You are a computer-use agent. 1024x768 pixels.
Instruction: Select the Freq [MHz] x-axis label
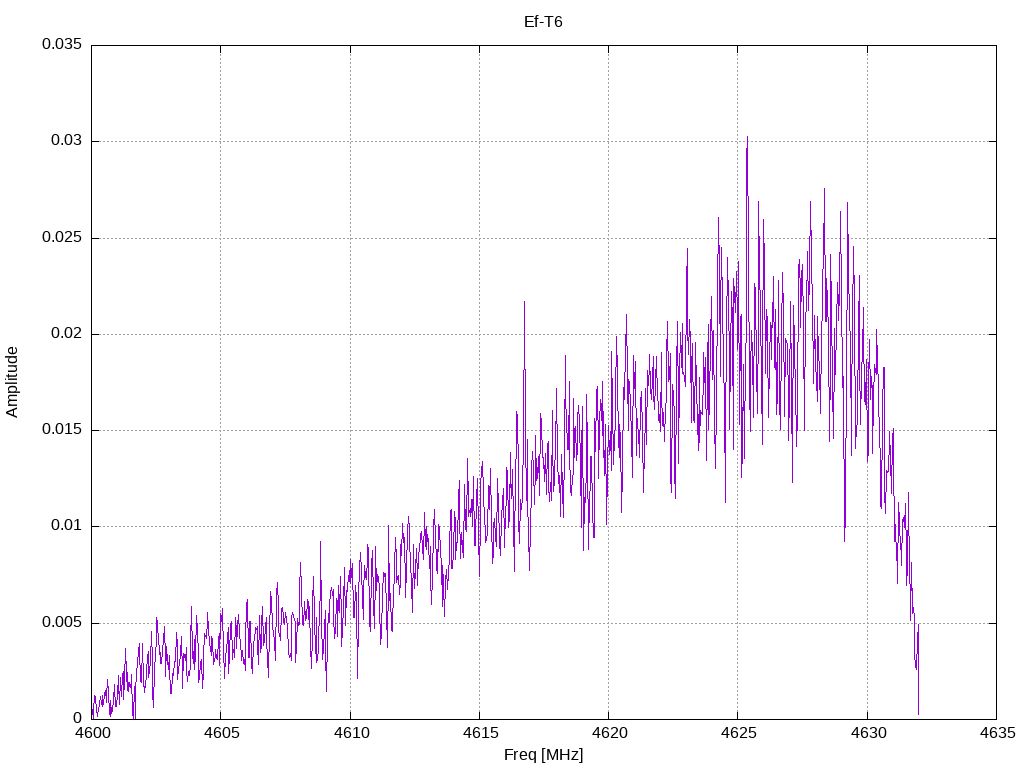click(x=543, y=755)
